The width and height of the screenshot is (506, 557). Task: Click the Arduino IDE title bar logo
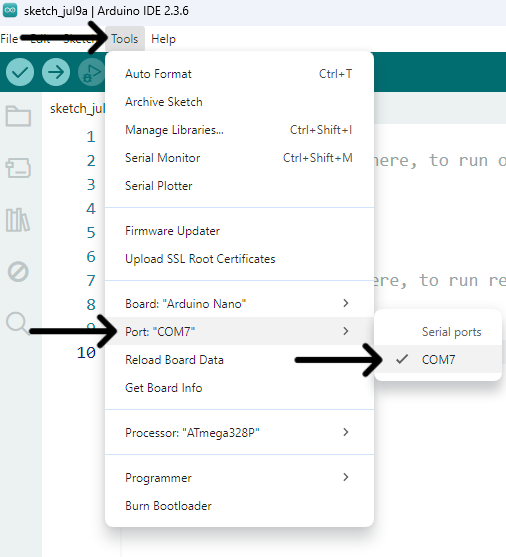[10, 10]
